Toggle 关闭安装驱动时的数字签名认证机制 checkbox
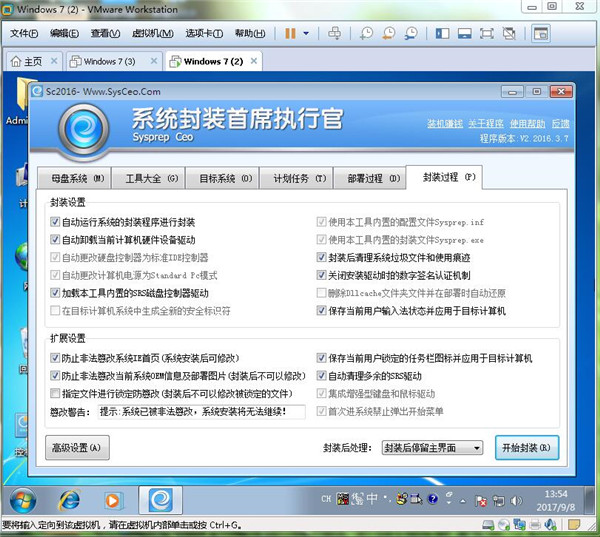Viewport: 600px width, 537px height. (x=321, y=275)
